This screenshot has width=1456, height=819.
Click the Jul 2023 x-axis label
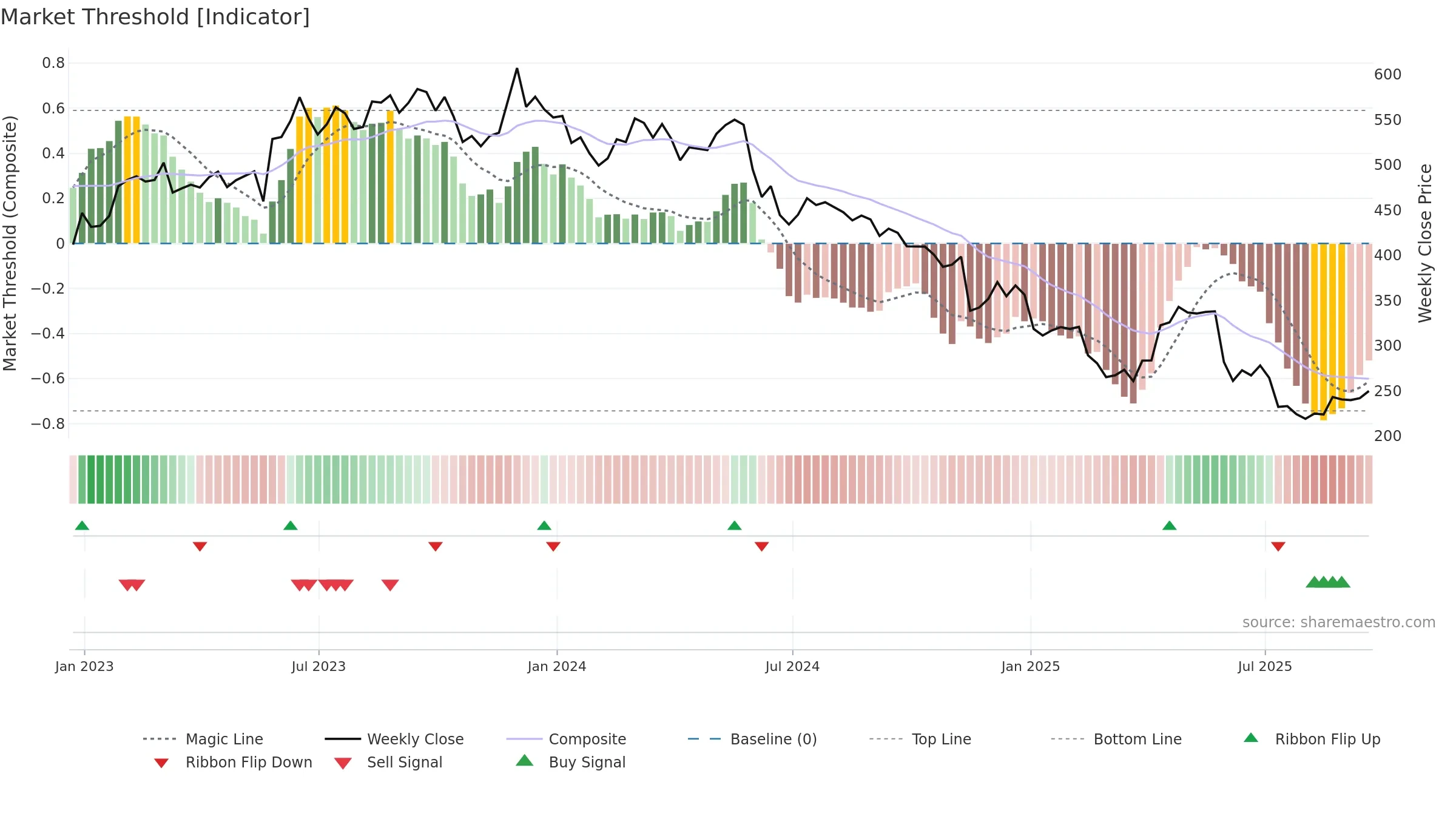point(318,667)
